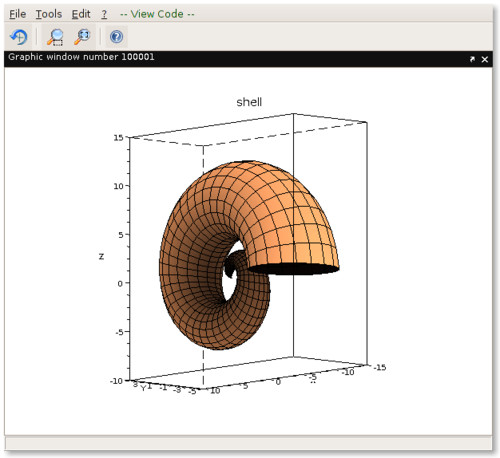Click the Graphic window number 100001 title bar

pos(248,59)
